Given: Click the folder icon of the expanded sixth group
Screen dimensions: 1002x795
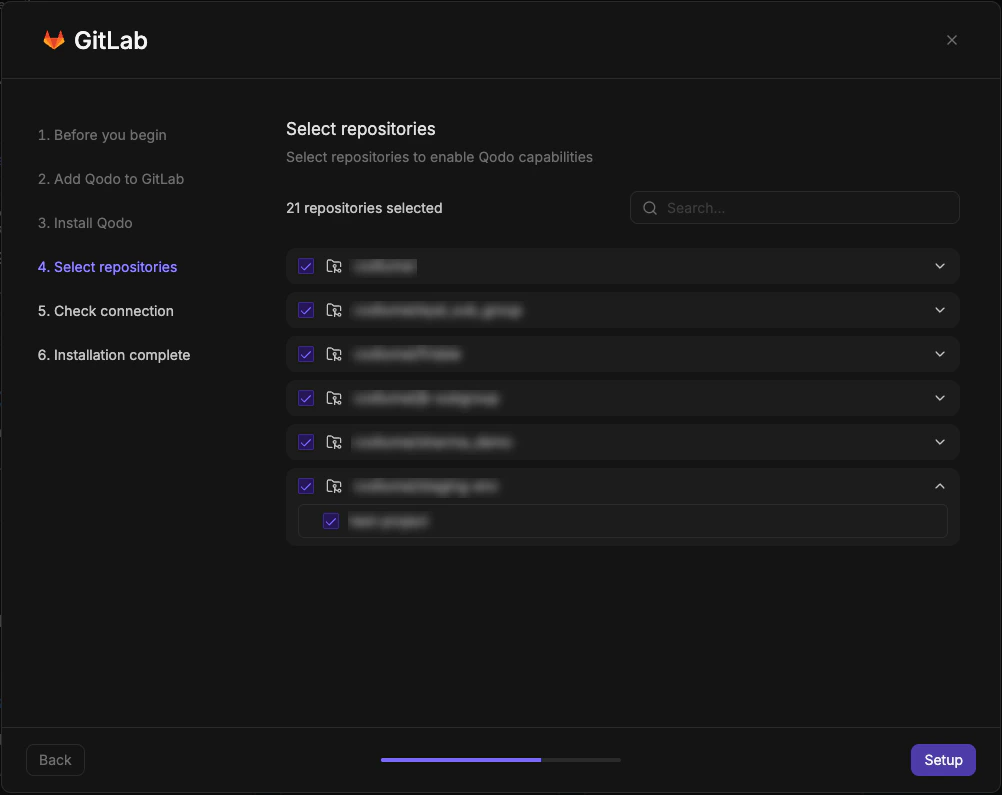Looking at the screenshot, I should click(334, 486).
